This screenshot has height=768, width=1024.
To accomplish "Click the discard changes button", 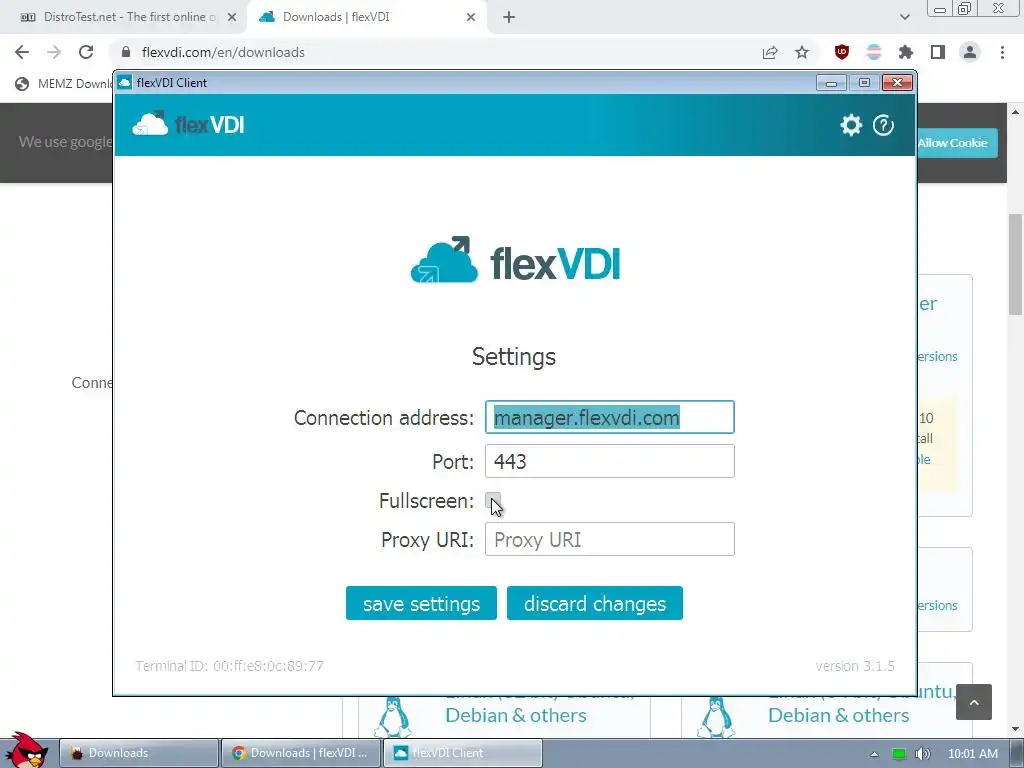I will (x=595, y=603).
